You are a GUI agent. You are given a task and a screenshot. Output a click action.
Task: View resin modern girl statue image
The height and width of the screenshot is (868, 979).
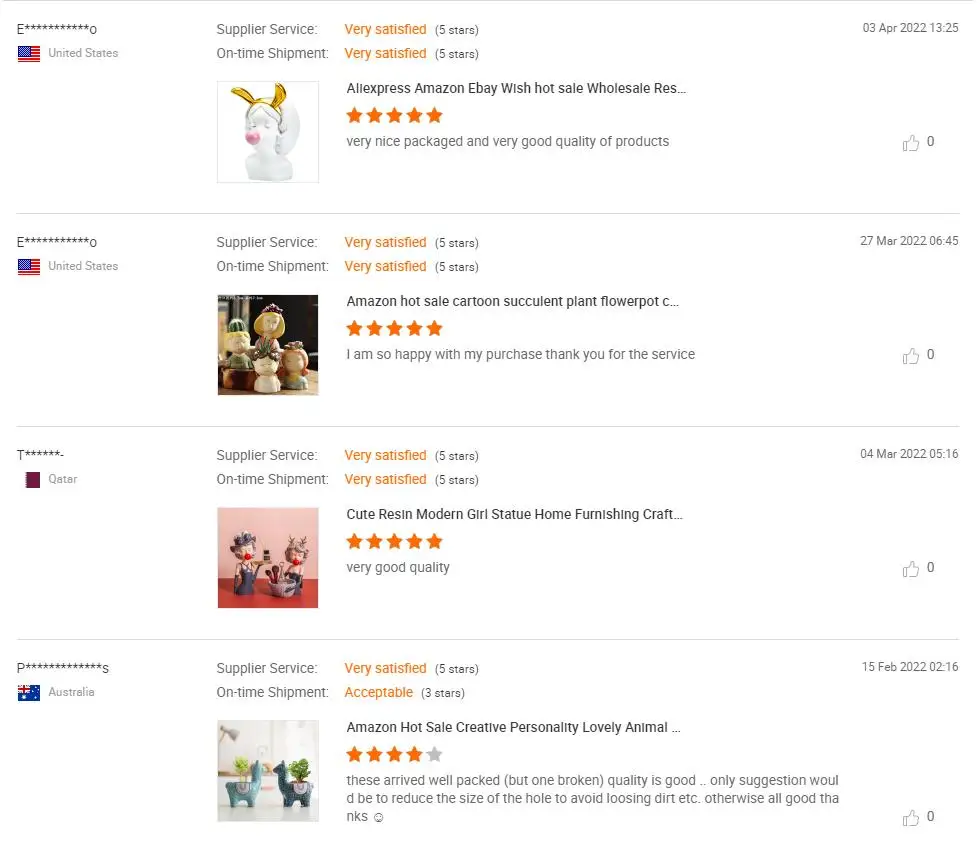coord(268,558)
